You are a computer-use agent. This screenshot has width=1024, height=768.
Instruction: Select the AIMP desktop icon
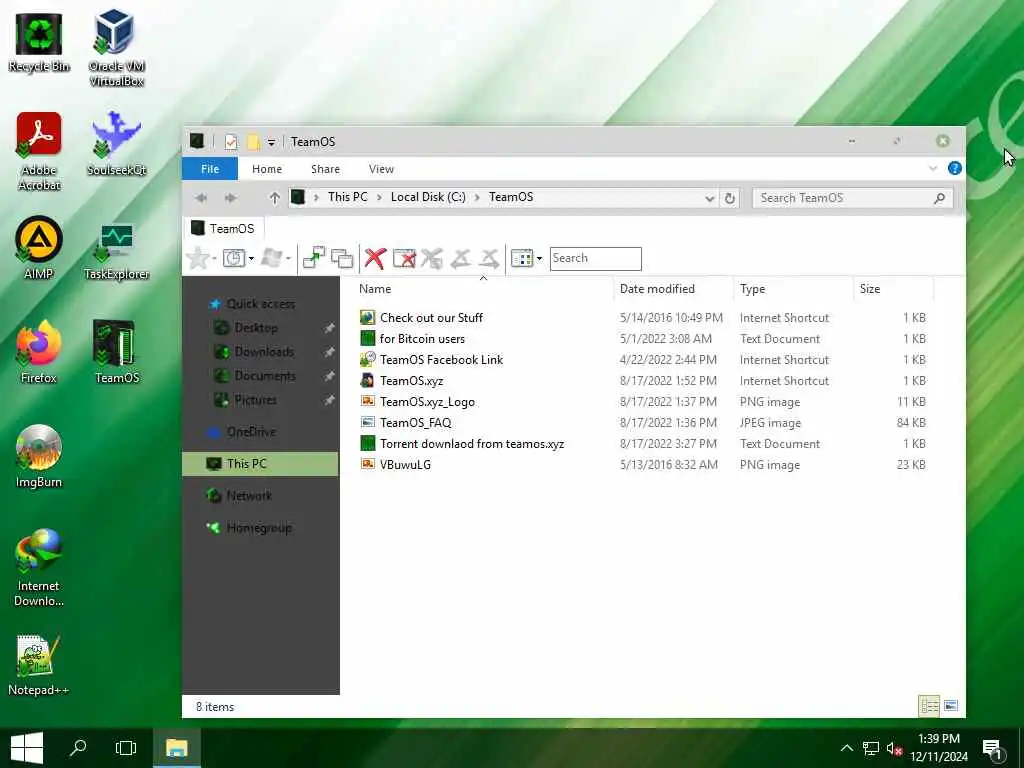[x=39, y=248]
